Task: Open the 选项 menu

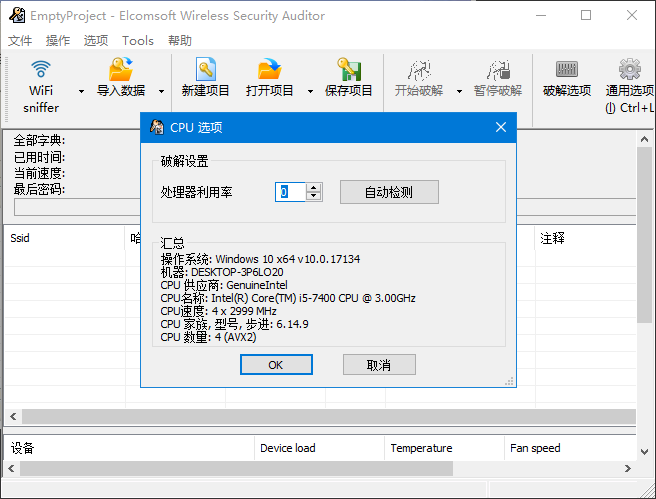Action: click(x=96, y=41)
